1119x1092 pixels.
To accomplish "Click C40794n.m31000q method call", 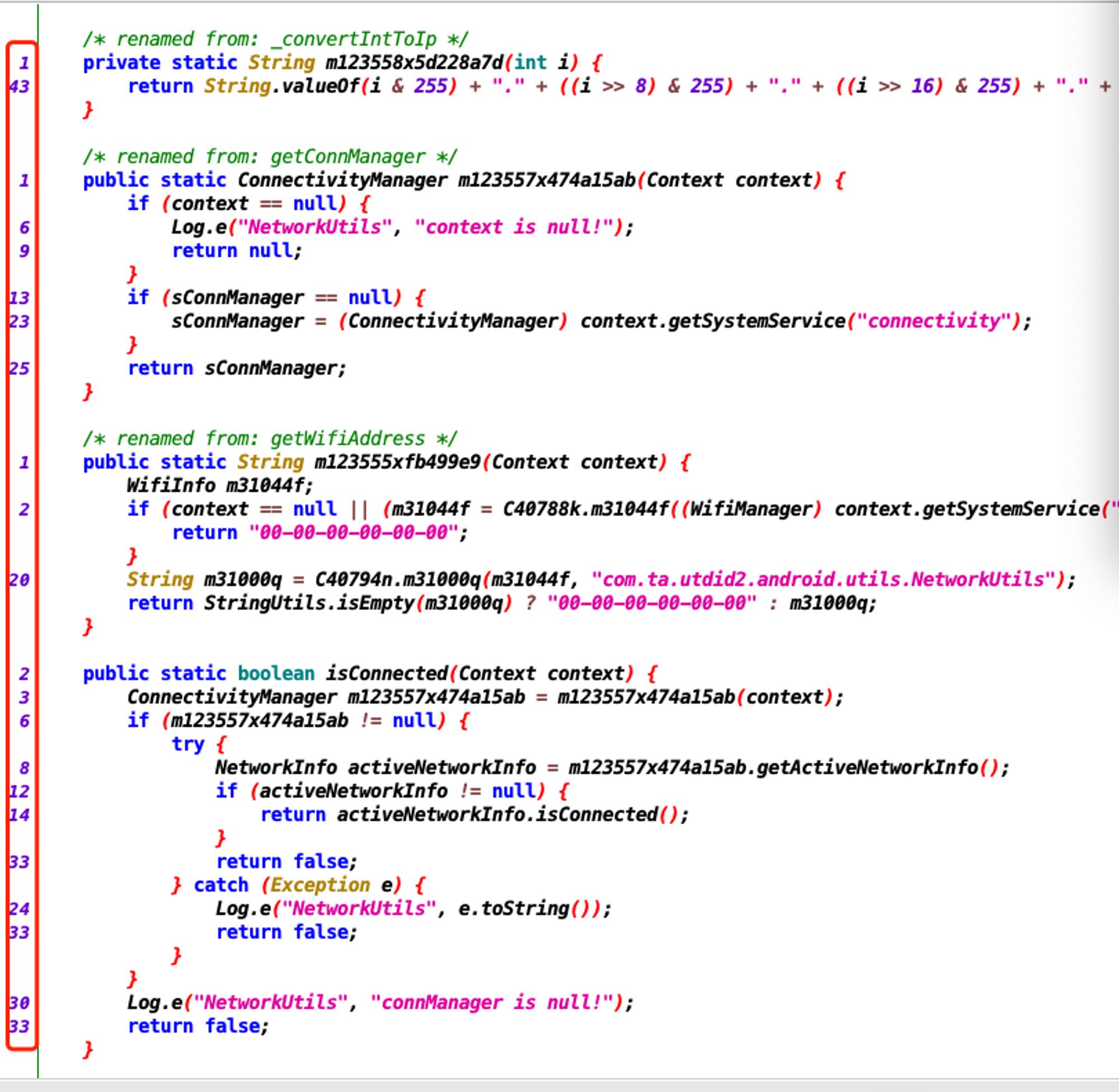I will [397, 580].
